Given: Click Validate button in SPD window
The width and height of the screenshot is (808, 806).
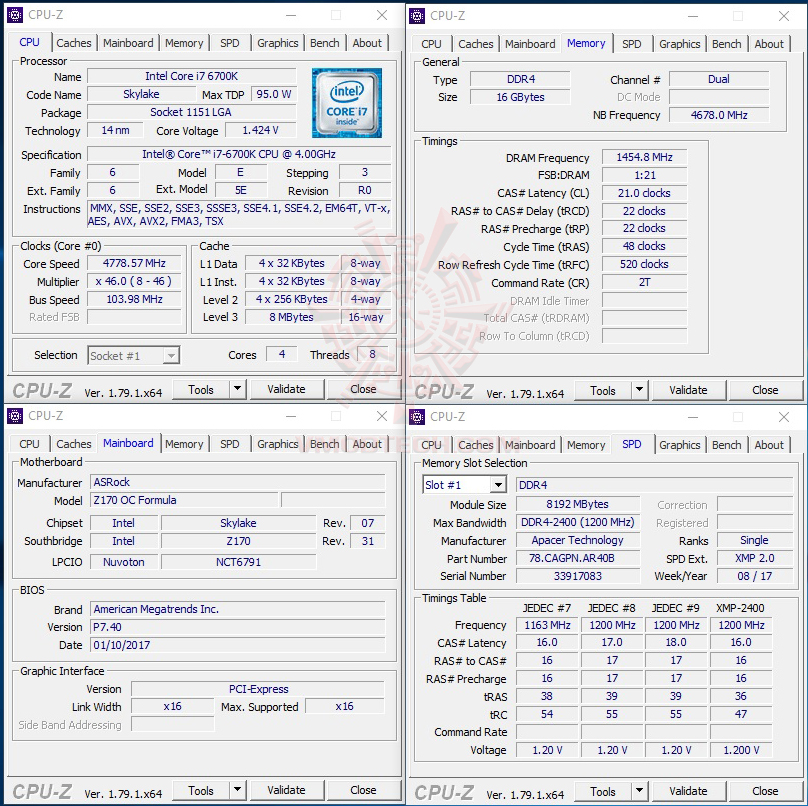Looking at the screenshot, I should point(688,791).
